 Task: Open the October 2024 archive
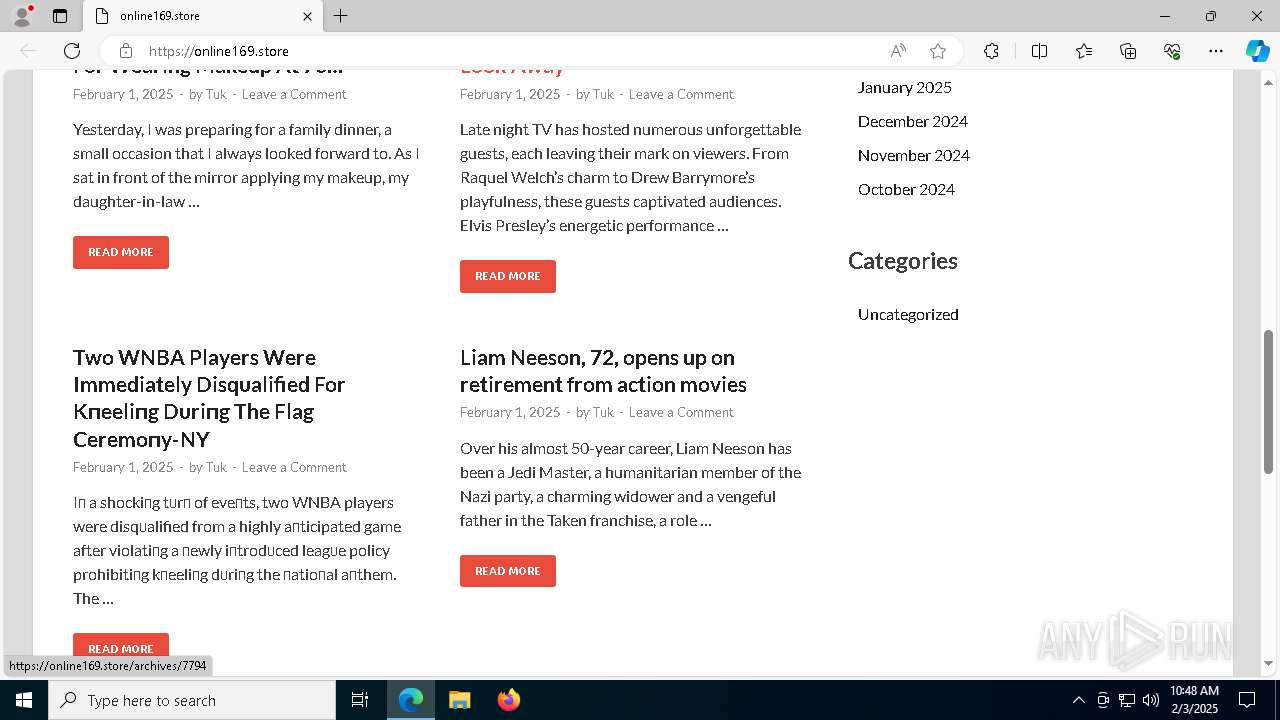[906, 189]
